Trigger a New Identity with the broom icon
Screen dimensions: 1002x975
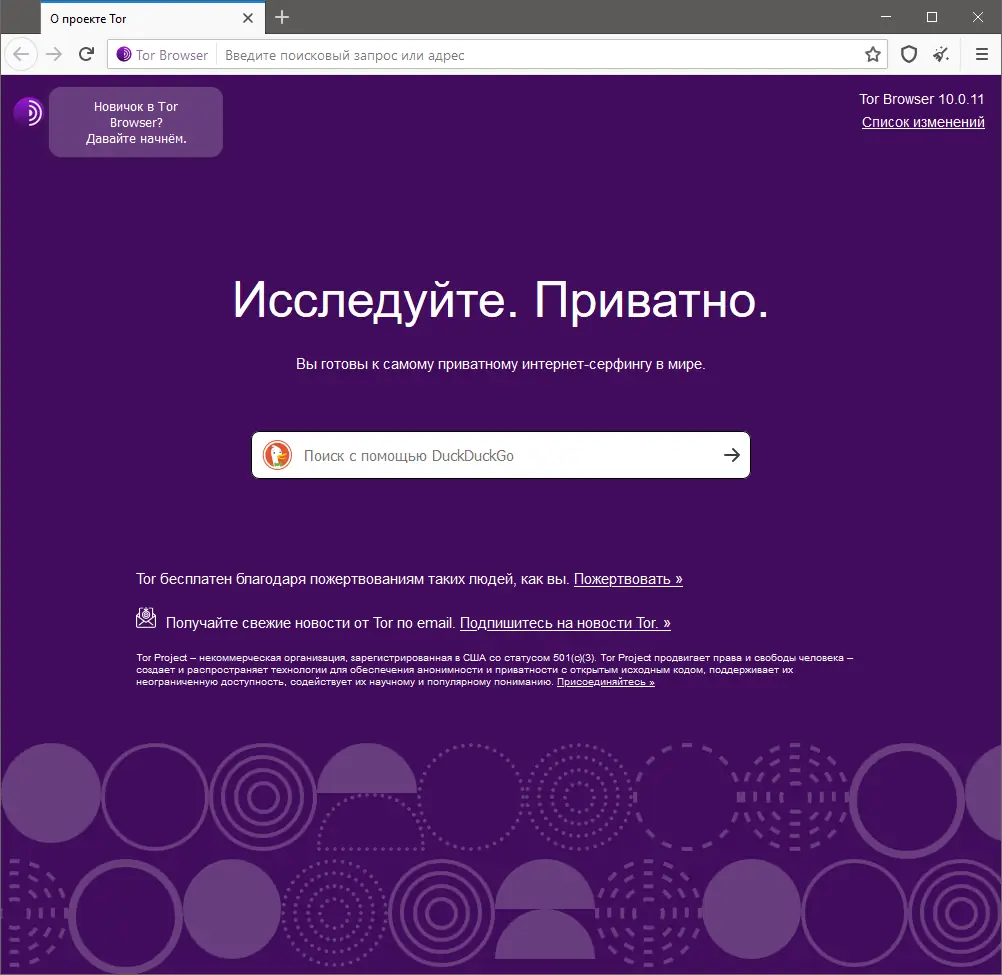[x=940, y=54]
